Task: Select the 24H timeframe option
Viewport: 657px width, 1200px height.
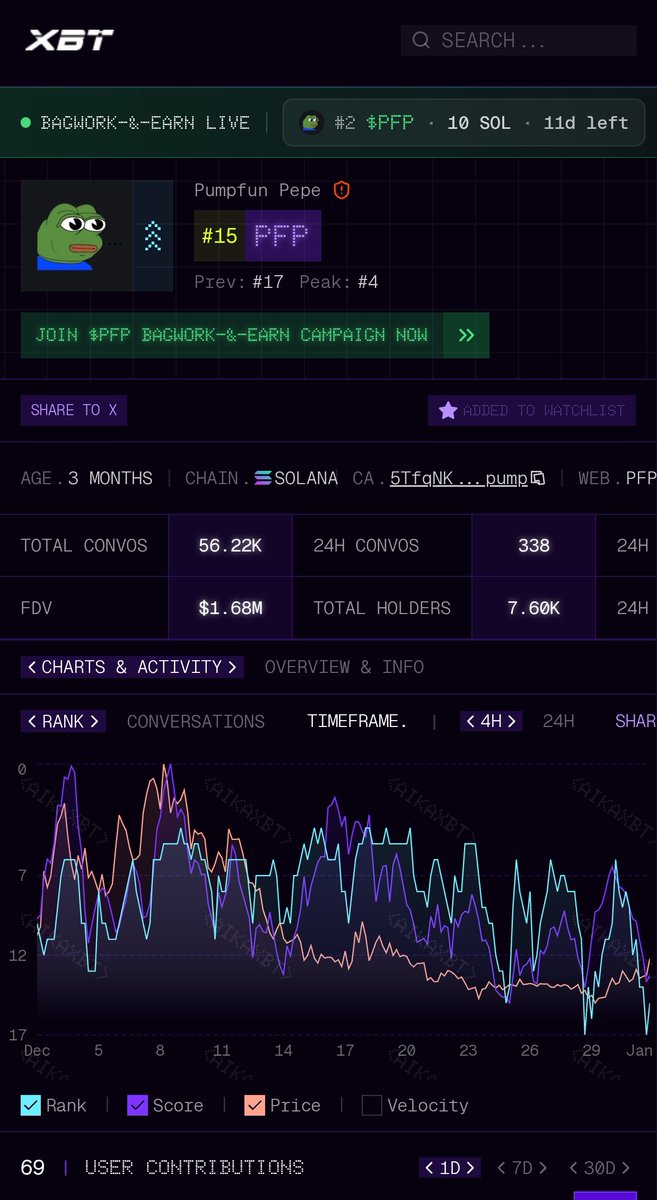Action: click(x=558, y=721)
